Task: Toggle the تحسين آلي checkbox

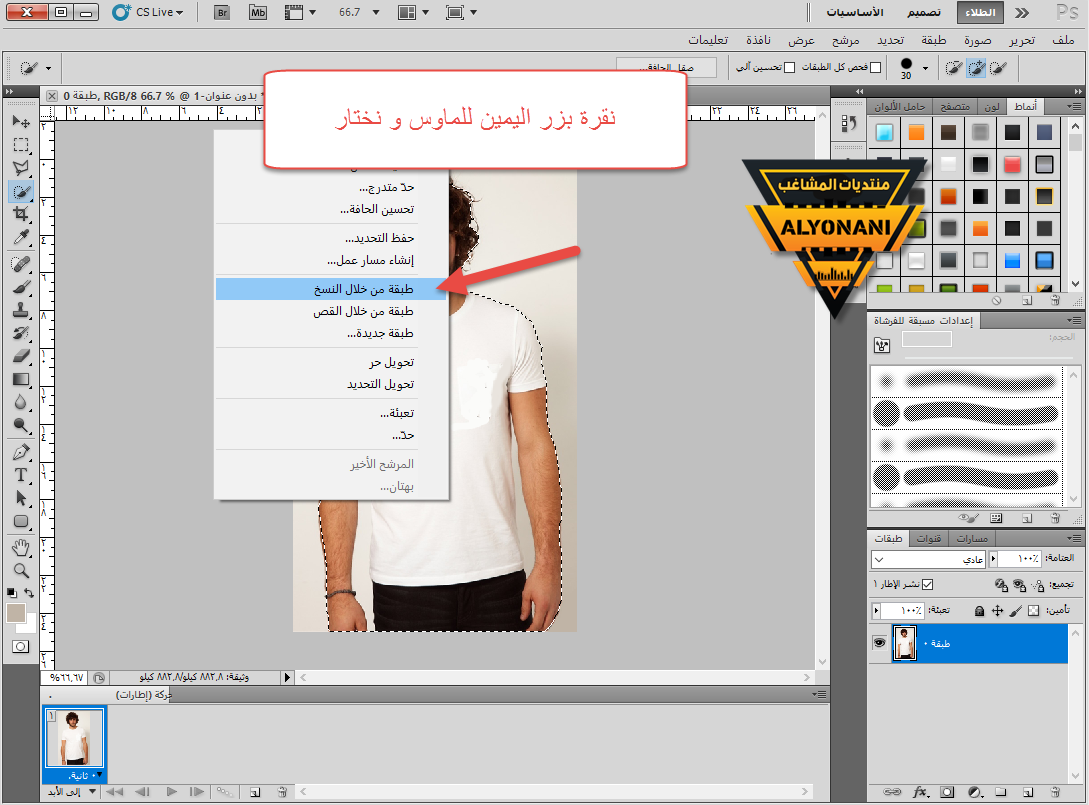Action: pyautogui.click(x=789, y=67)
